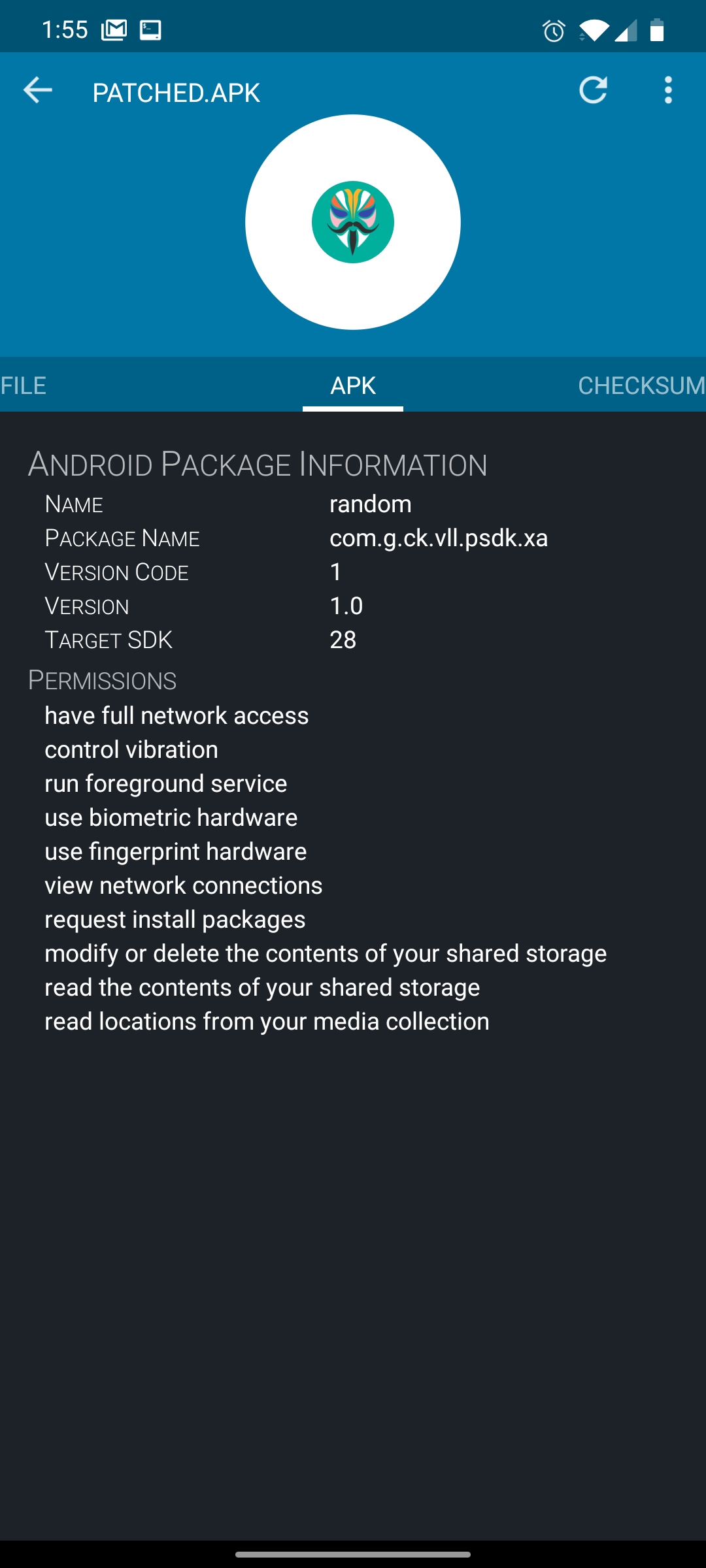The image size is (706, 1568).
Task: Tap the 'have full network access' permission
Action: pyautogui.click(x=176, y=715)
